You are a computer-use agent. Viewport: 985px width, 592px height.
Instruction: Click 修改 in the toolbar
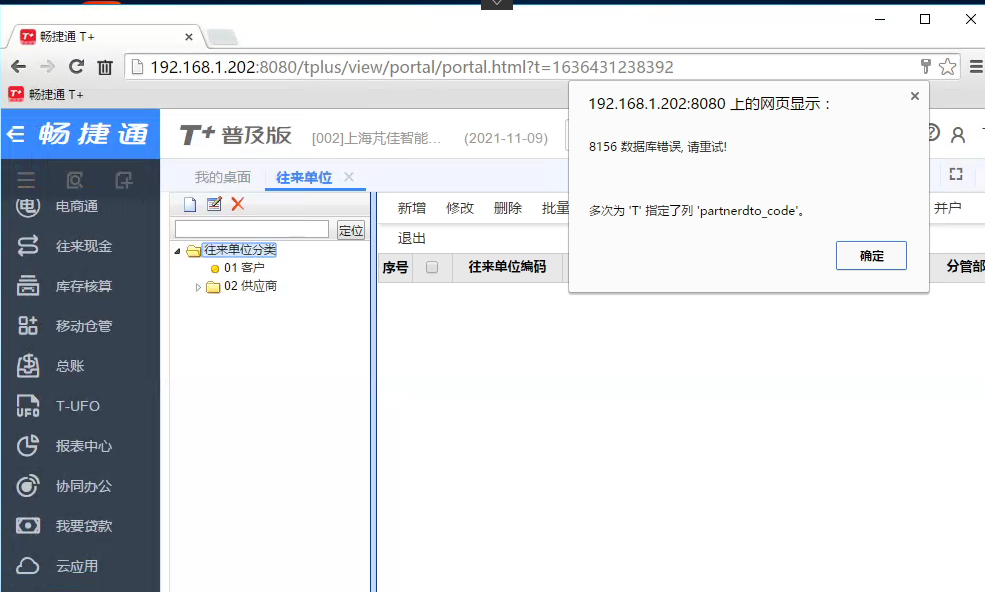click(460, 208)
